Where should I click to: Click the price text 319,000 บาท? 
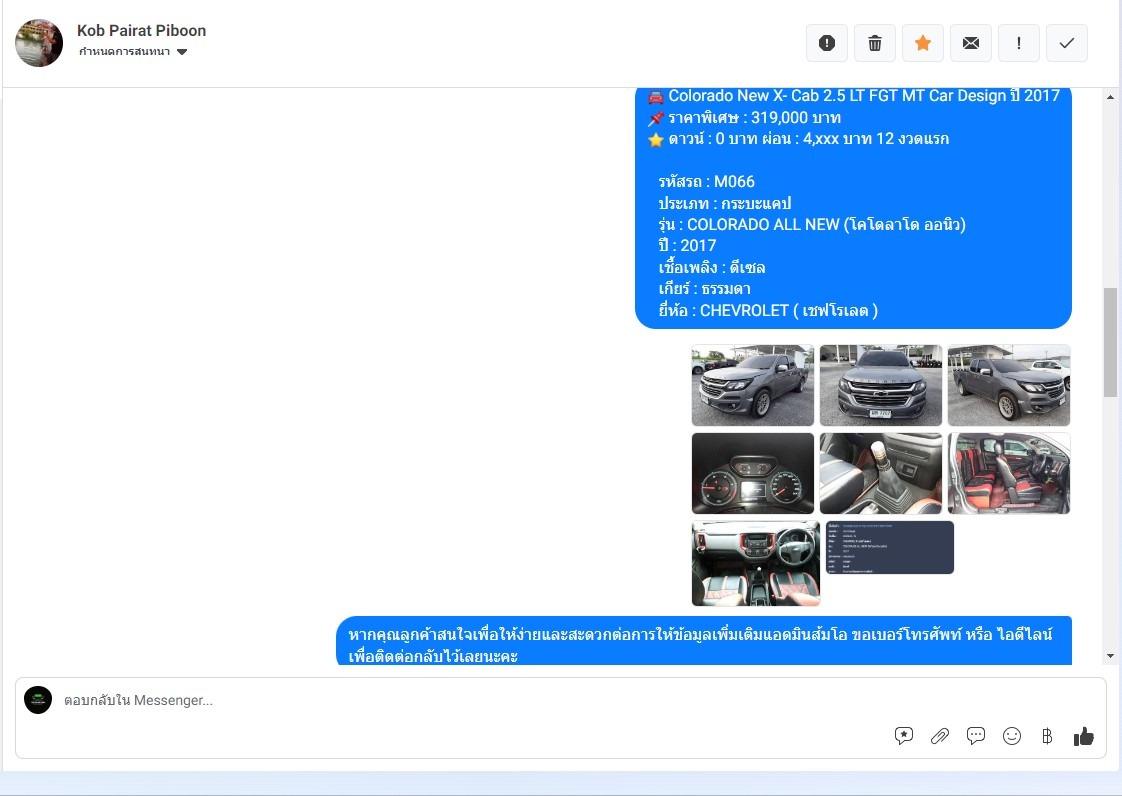pos(796,117)
